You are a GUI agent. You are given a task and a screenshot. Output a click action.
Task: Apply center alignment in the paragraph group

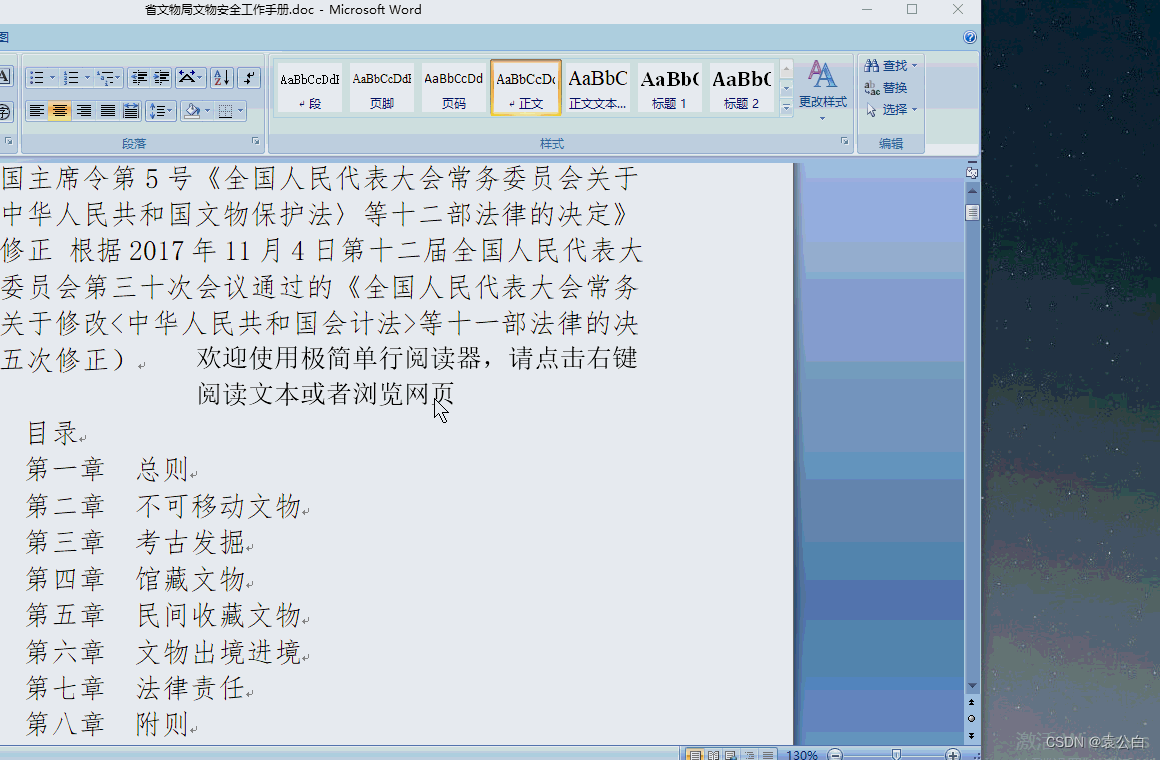click(58, 111)
